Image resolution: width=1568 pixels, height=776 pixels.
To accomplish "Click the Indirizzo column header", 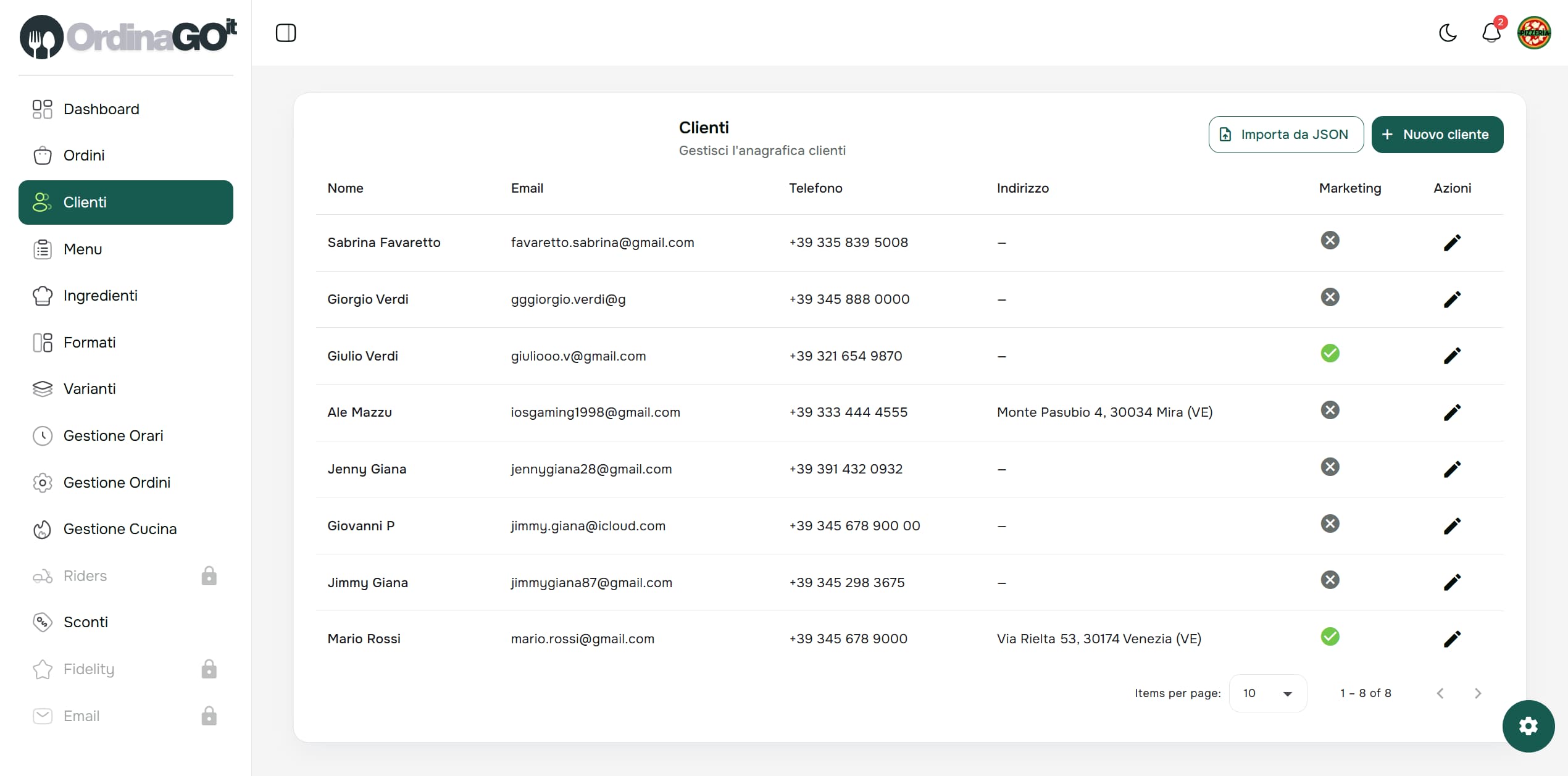I will click(1022, 188).
